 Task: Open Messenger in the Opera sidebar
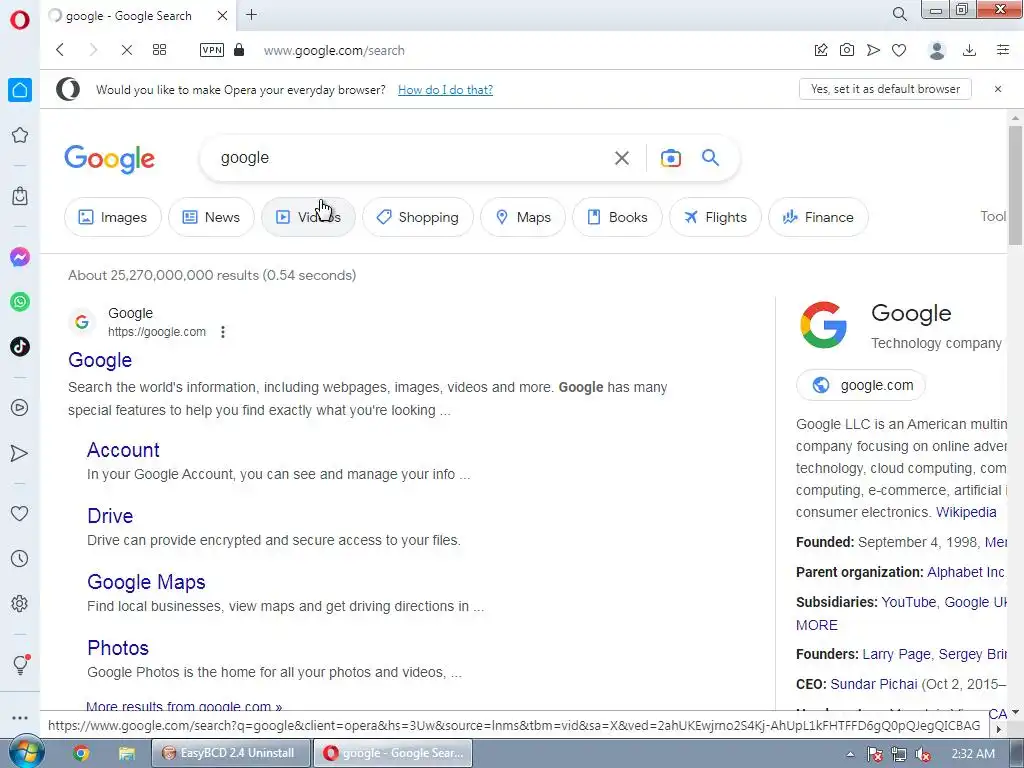coord(20,257)
